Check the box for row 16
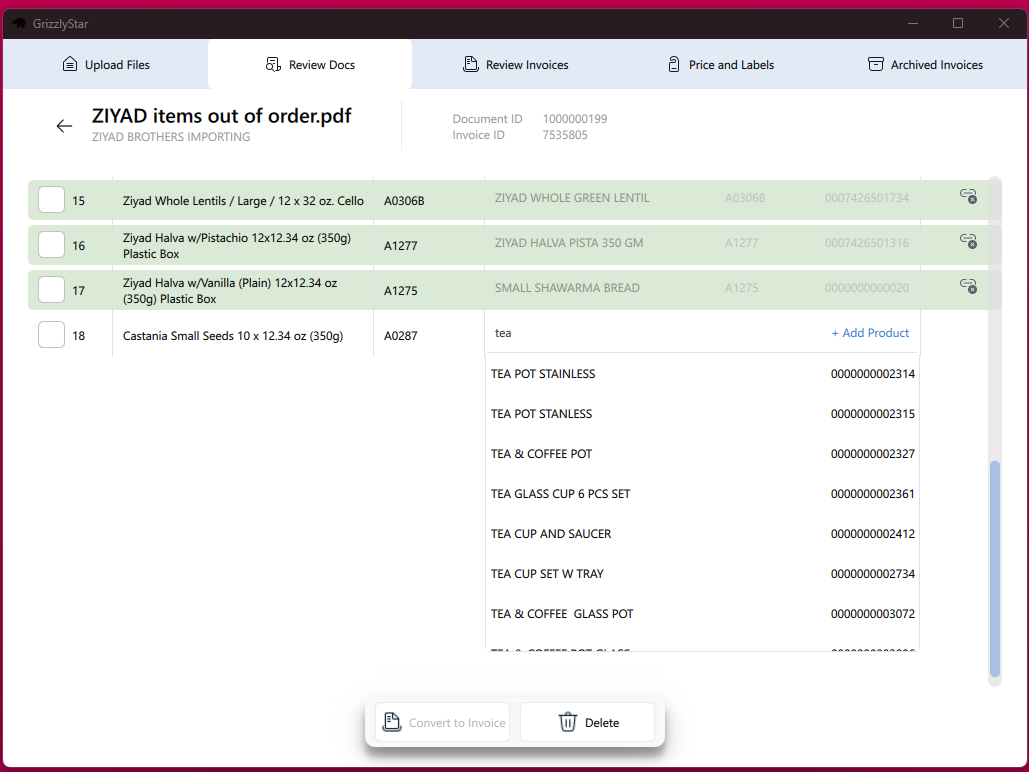Screen dimensions: 1029x772 pos(51,245)
